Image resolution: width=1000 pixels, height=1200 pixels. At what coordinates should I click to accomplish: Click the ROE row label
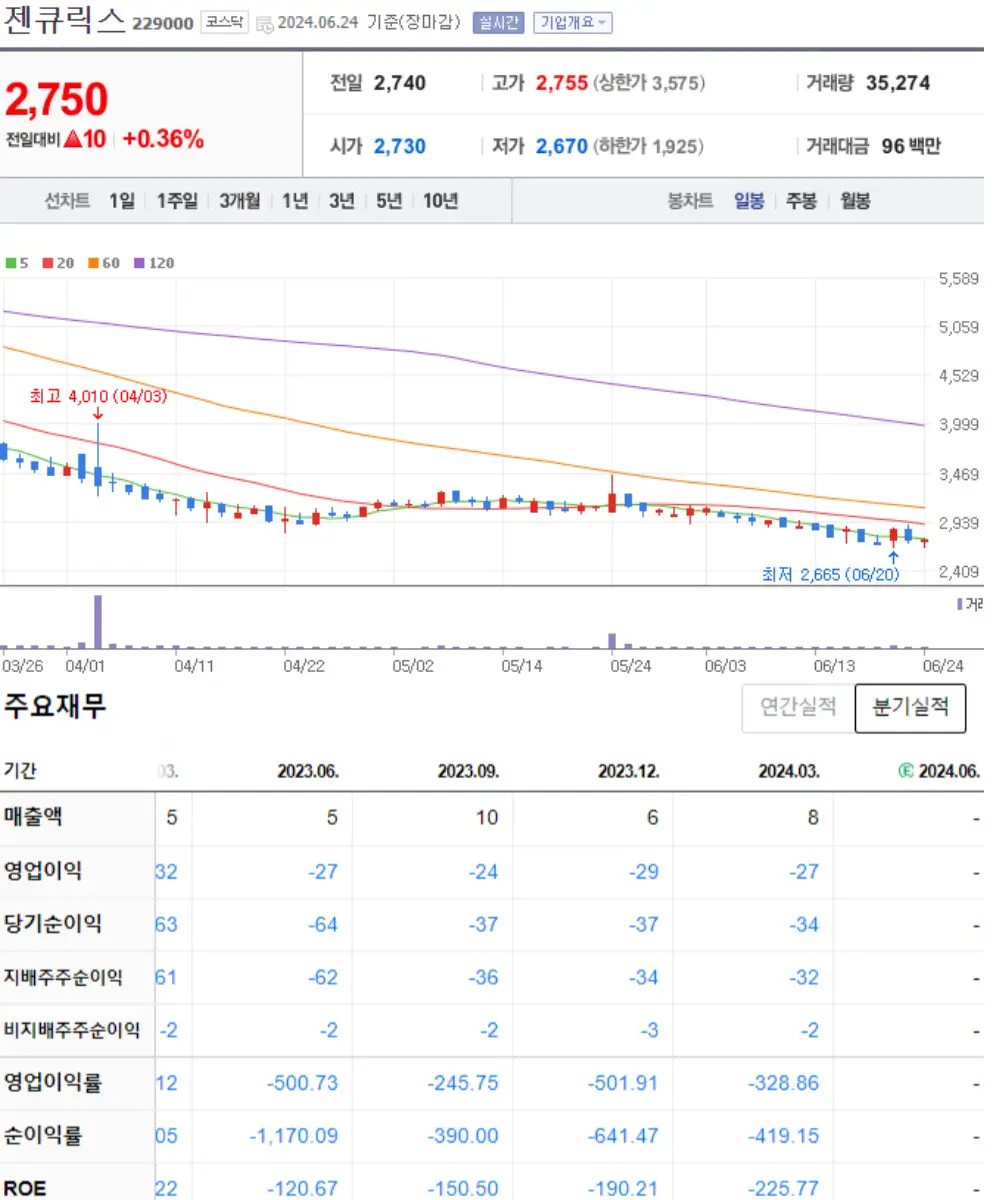pyautogui.click(x=25, y=1188)
